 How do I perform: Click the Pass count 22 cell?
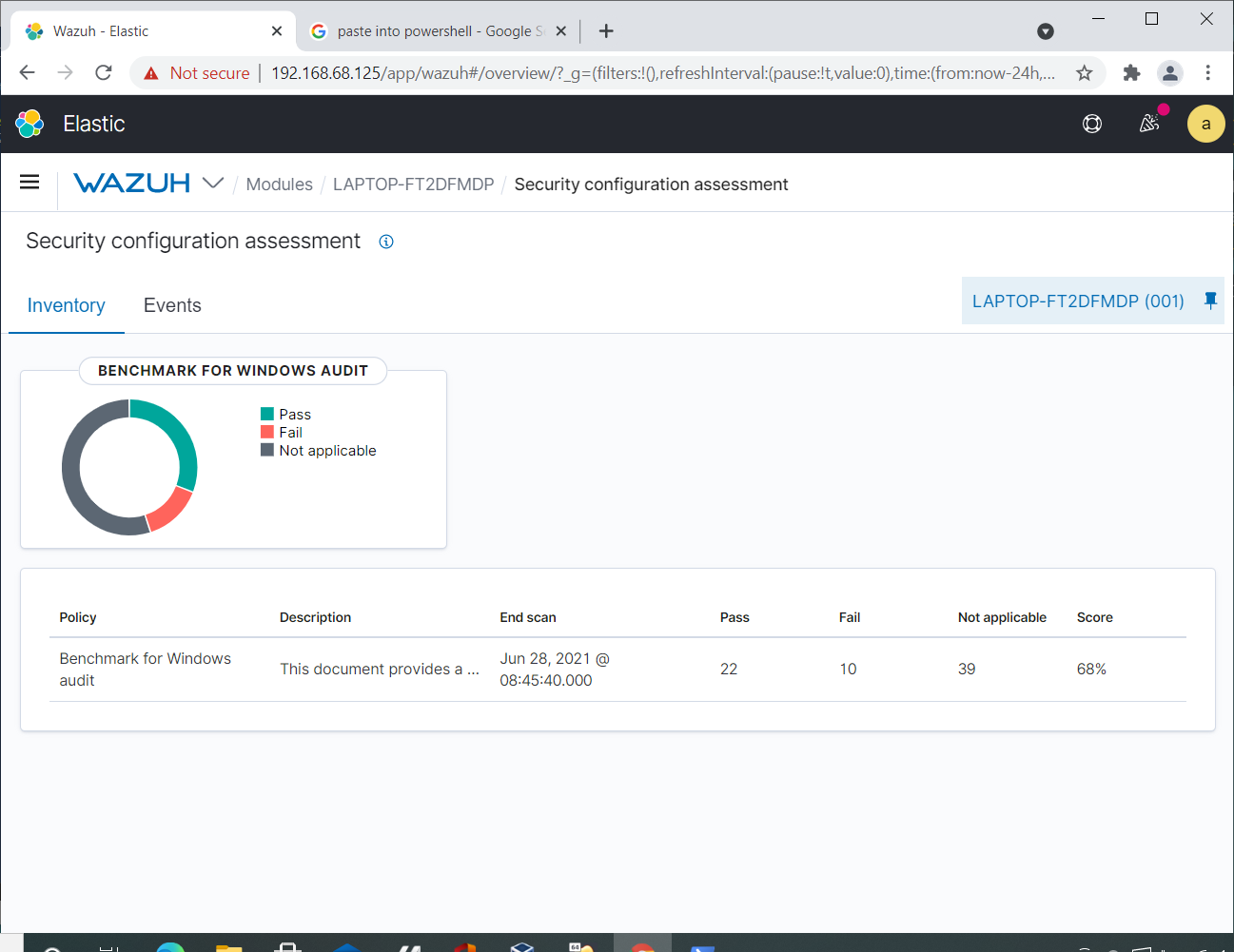(729, 670)
